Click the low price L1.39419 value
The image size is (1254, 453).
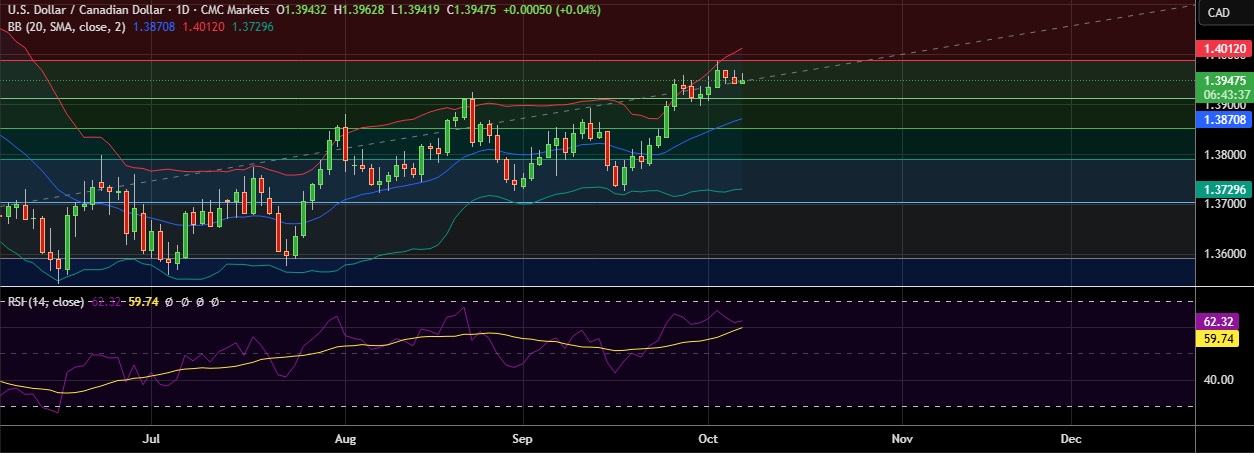click(x=415, y=10)
